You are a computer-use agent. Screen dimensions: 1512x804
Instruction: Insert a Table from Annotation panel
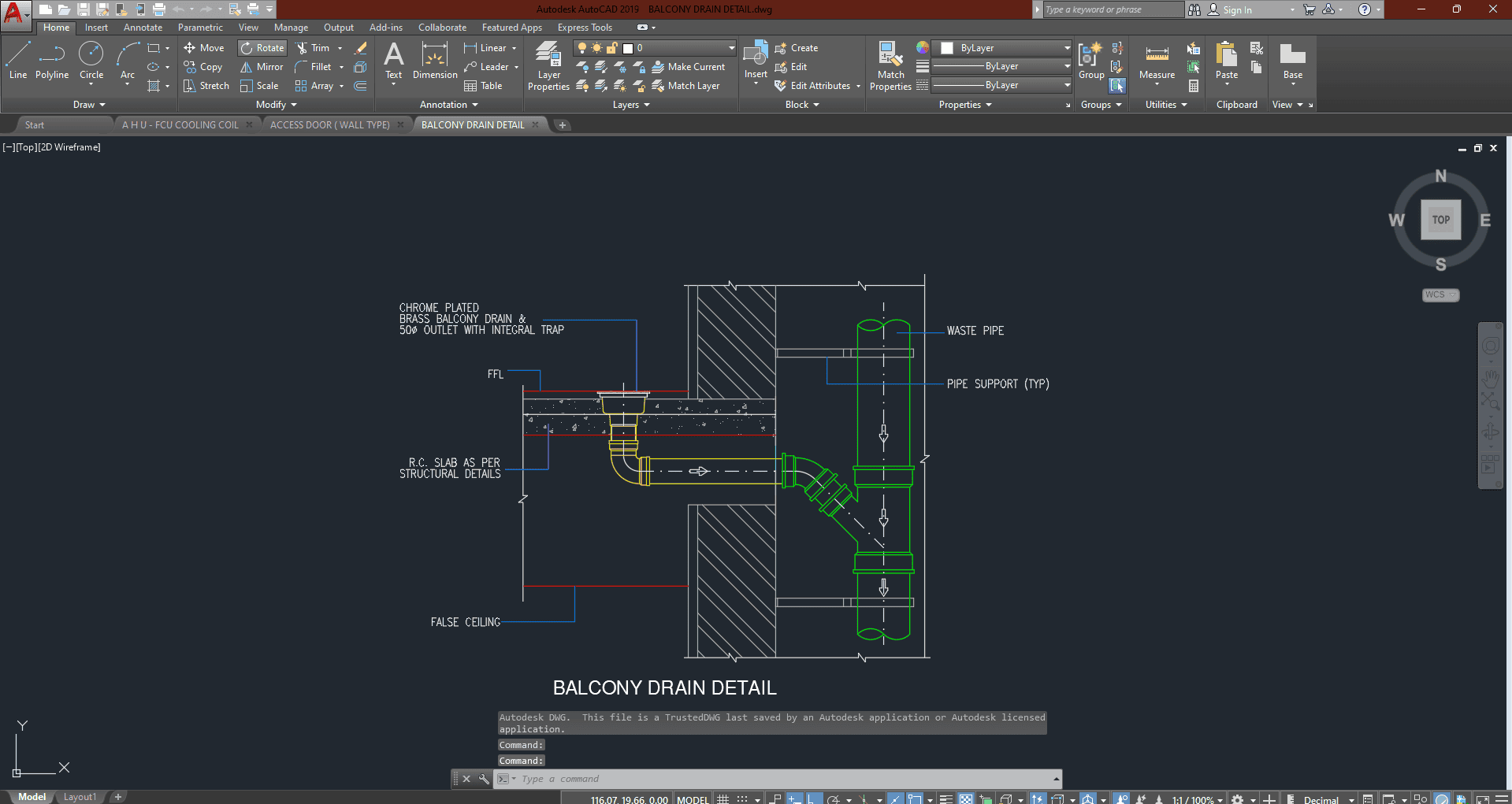click(x=483, y=86)
